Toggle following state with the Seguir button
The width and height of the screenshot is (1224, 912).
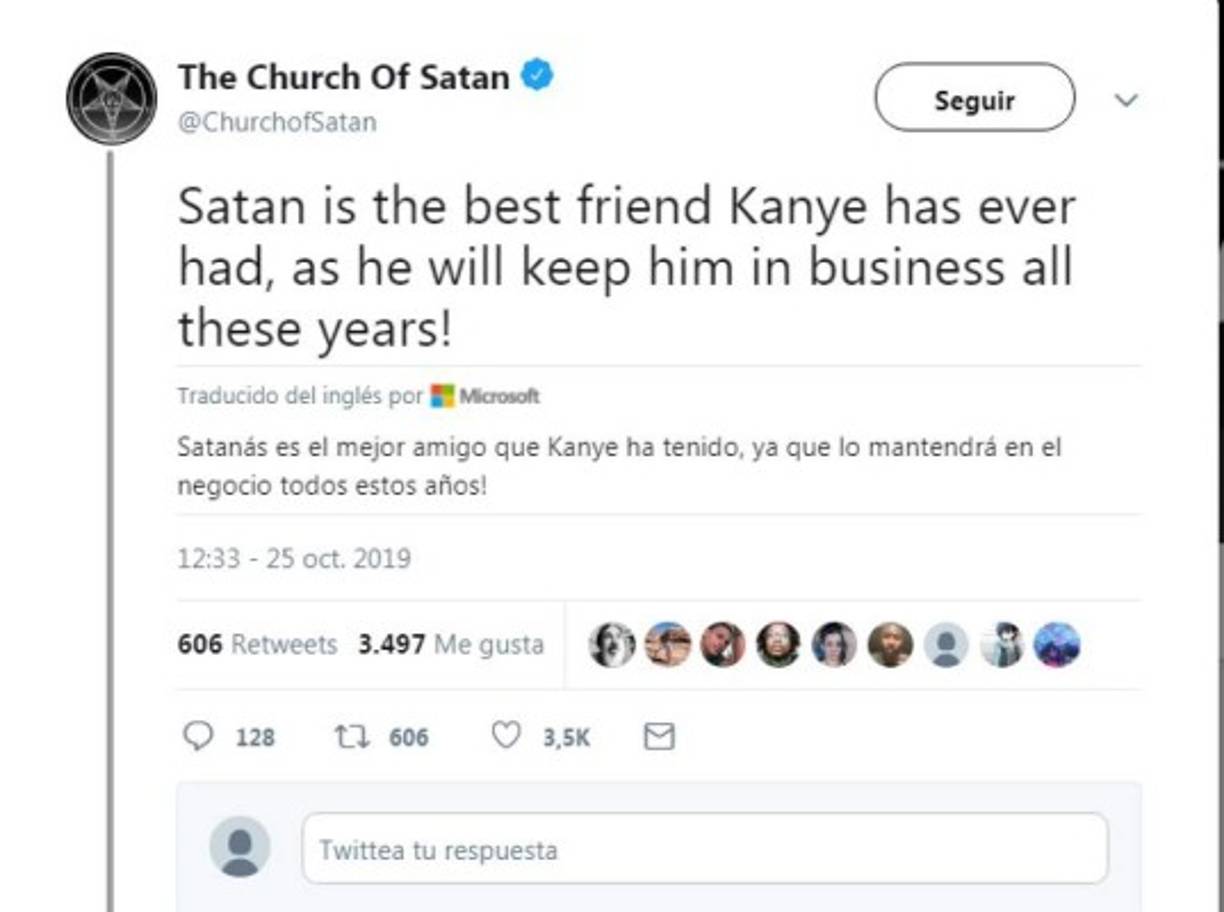(x=973, y=98)
